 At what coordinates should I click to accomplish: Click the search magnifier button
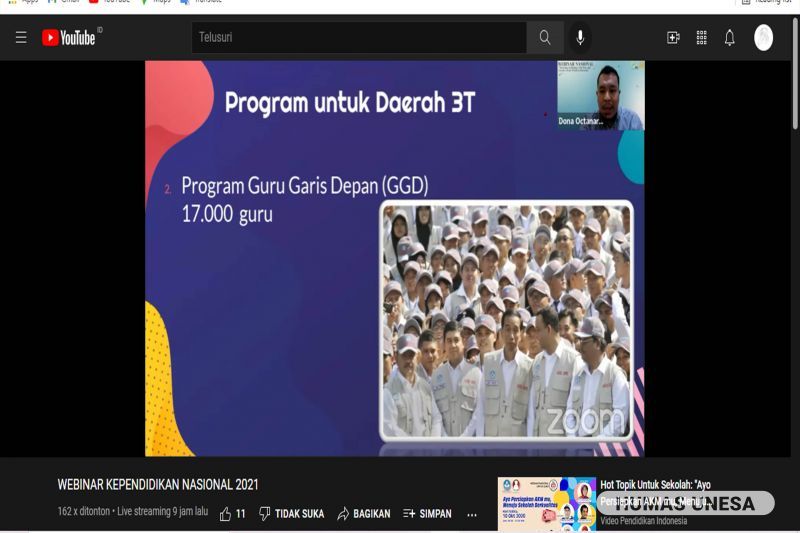point(545,37)
